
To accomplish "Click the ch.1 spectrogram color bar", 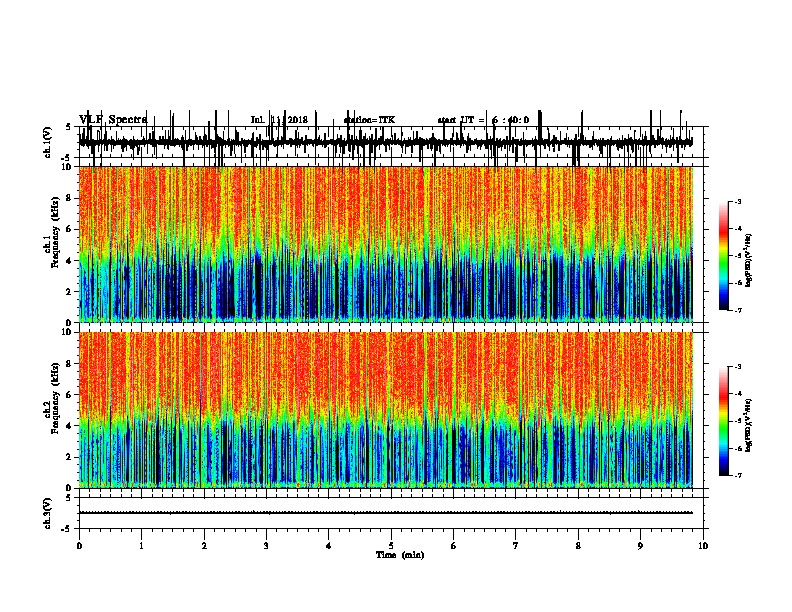I will tap(724, 256).
